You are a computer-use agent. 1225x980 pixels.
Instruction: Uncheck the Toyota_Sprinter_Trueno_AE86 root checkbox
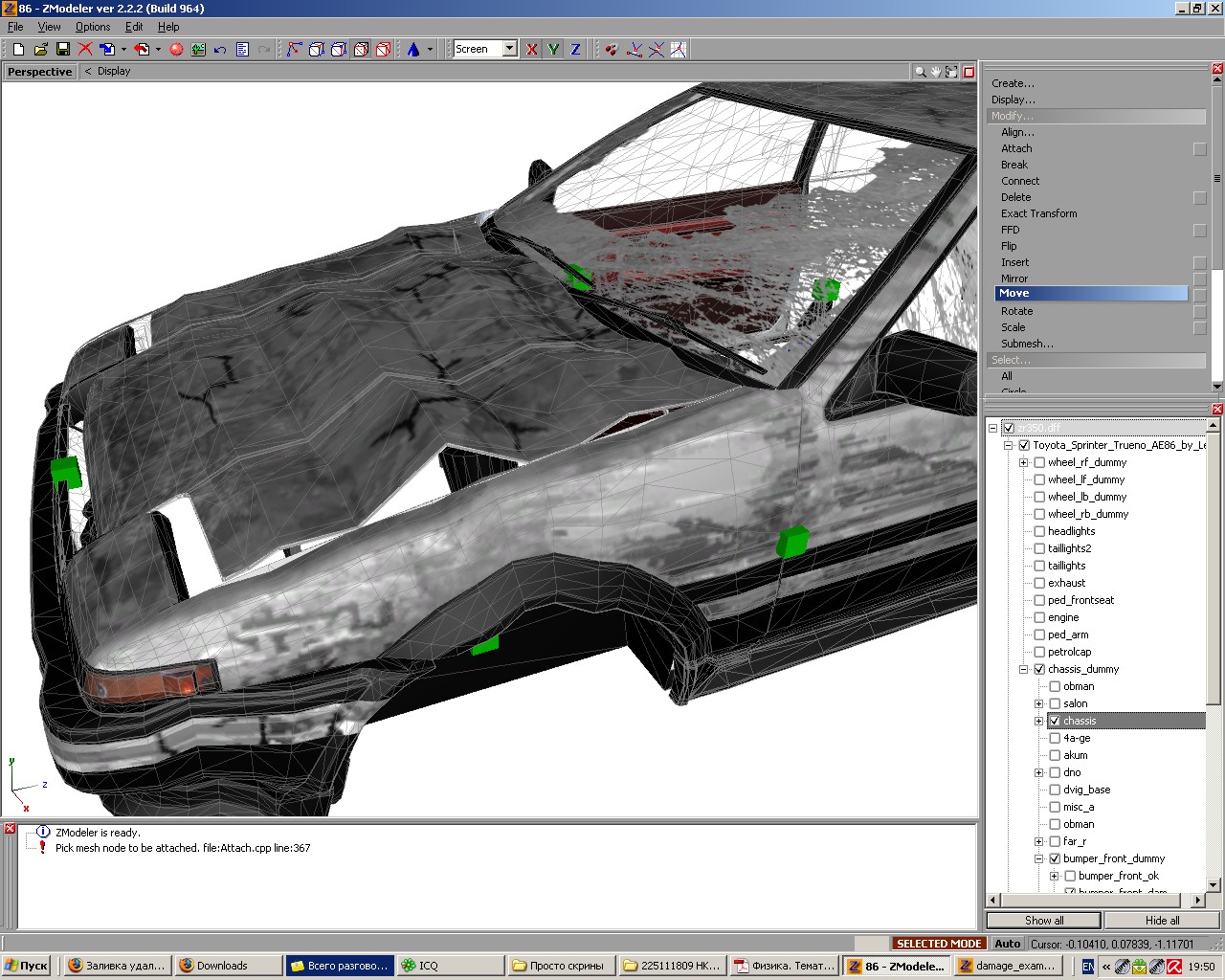[1024, 445]
